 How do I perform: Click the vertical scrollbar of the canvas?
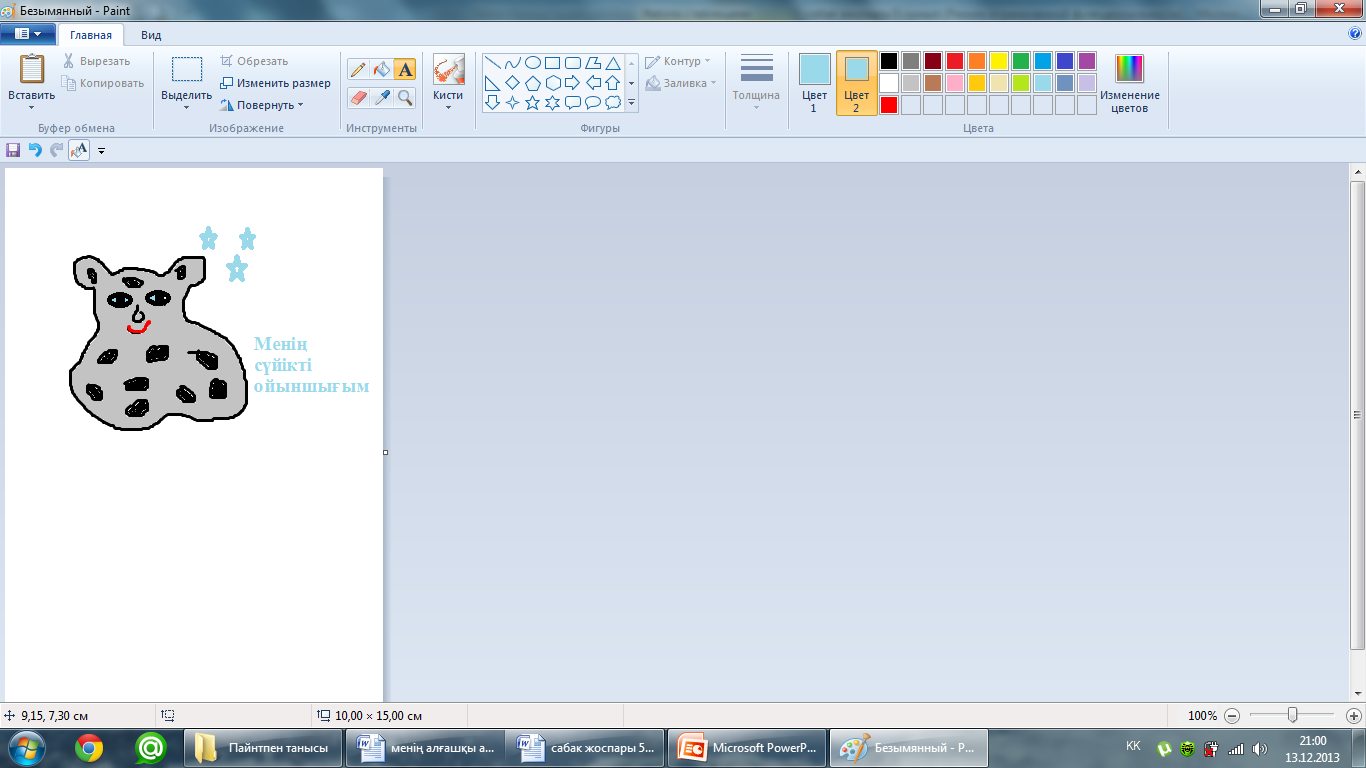point(1358,415)
